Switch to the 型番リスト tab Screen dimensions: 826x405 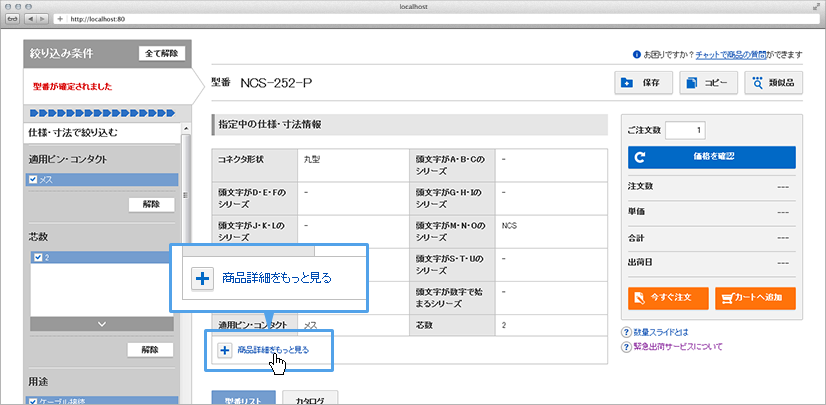point(242,398)
